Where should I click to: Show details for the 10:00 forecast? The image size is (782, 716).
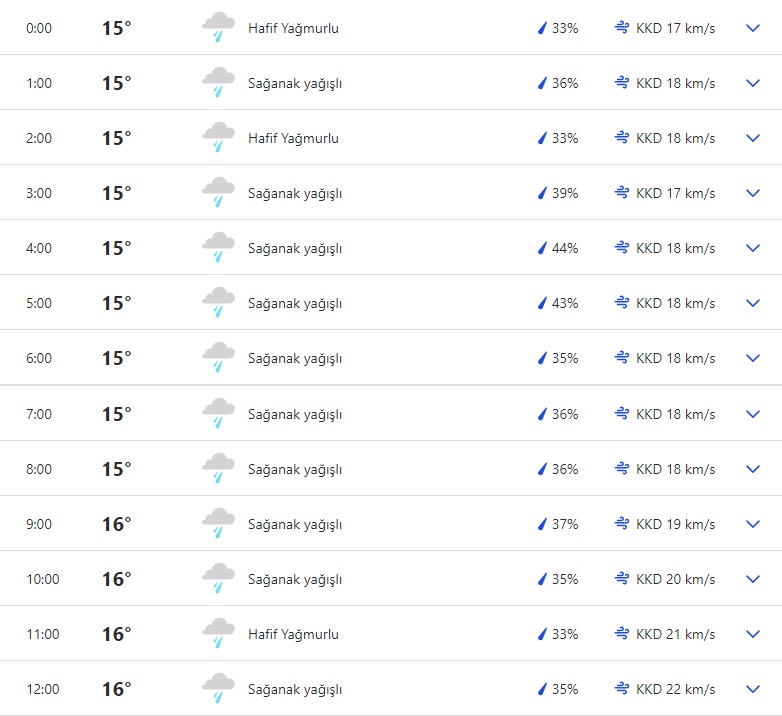pyautogui.click(x=753, y=579)
